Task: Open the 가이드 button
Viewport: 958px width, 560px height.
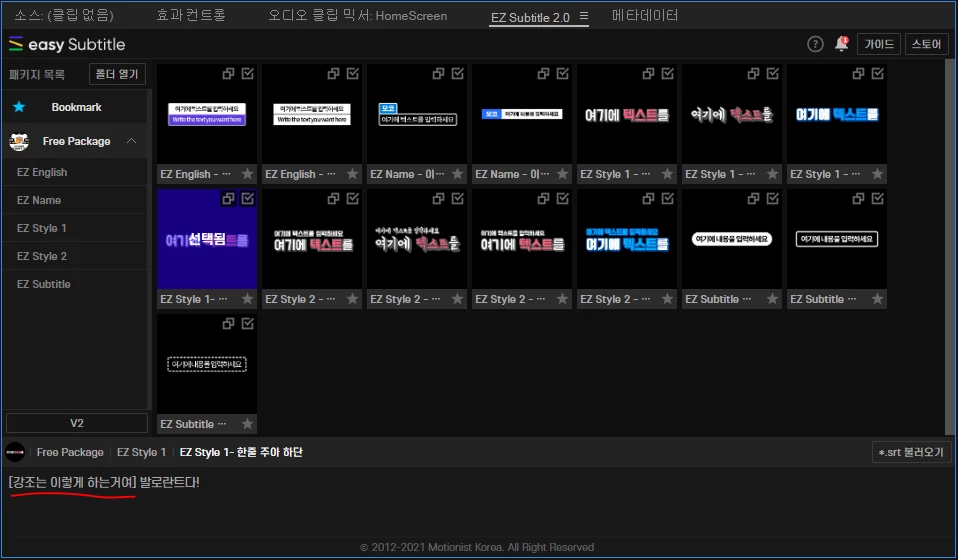Action: [879, 44]
